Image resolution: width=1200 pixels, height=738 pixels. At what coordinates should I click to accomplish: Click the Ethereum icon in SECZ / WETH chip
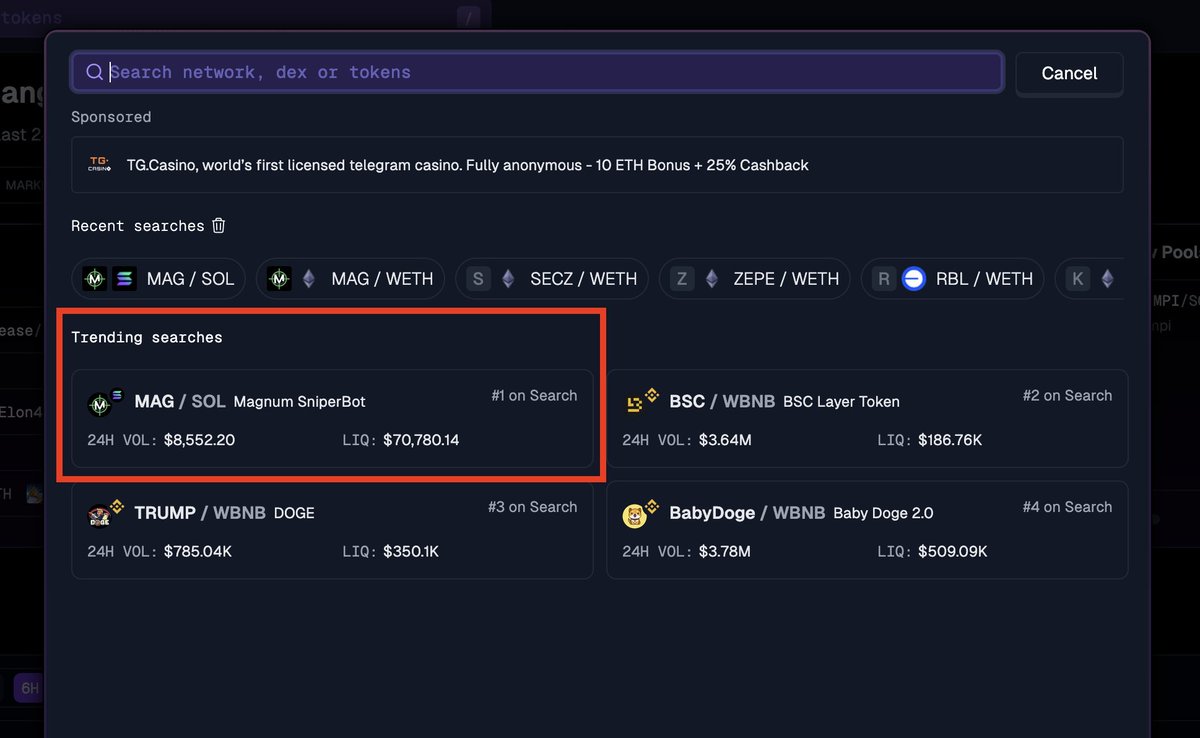[508, 279]
